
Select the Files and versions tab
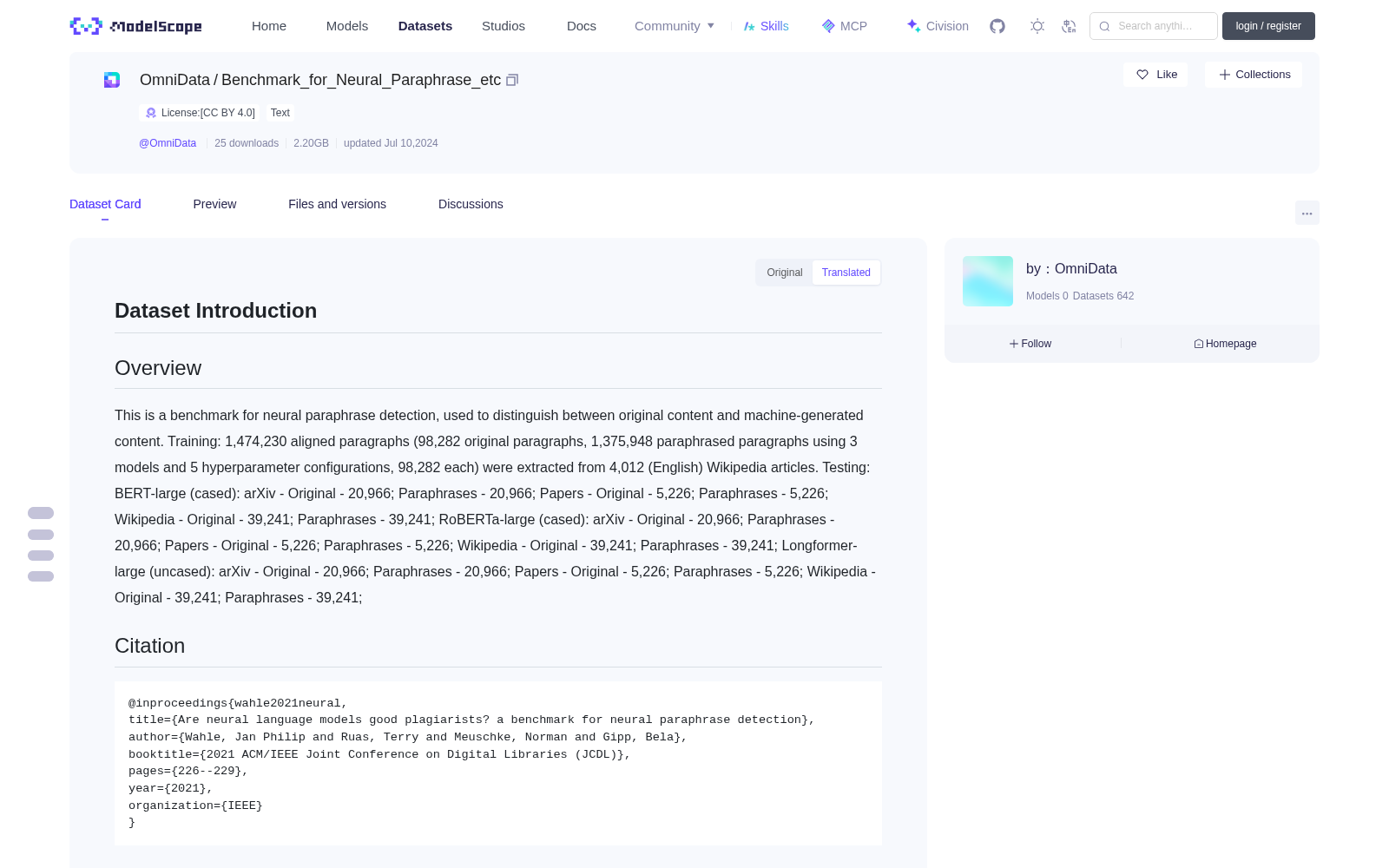click(337, 204)
